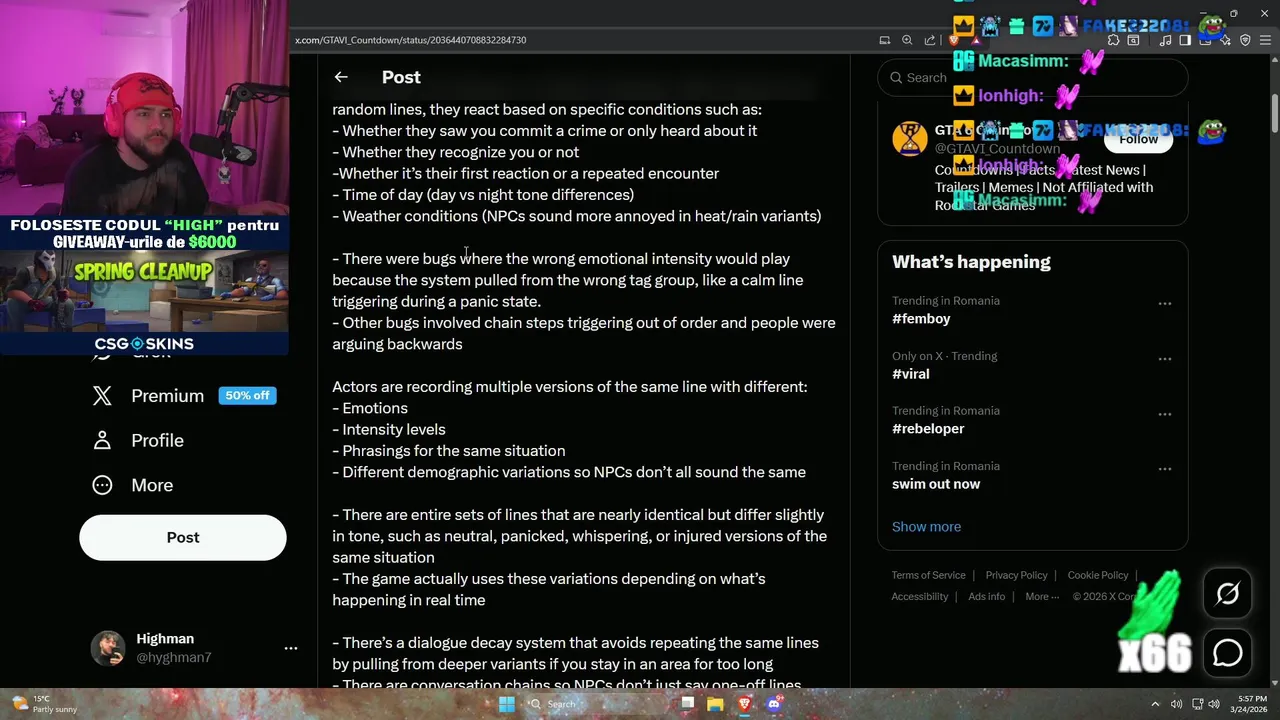Open the Messages chat floating button

click(x=1228, y=653)
